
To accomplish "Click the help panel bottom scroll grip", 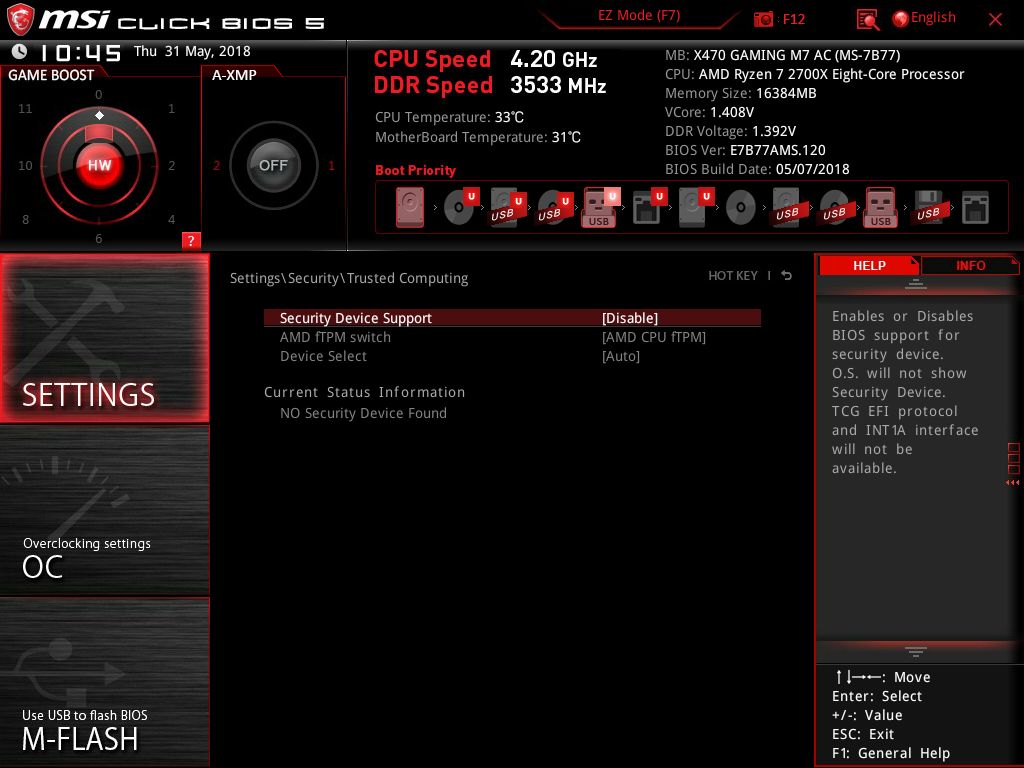I will click(x=916, y=651).
